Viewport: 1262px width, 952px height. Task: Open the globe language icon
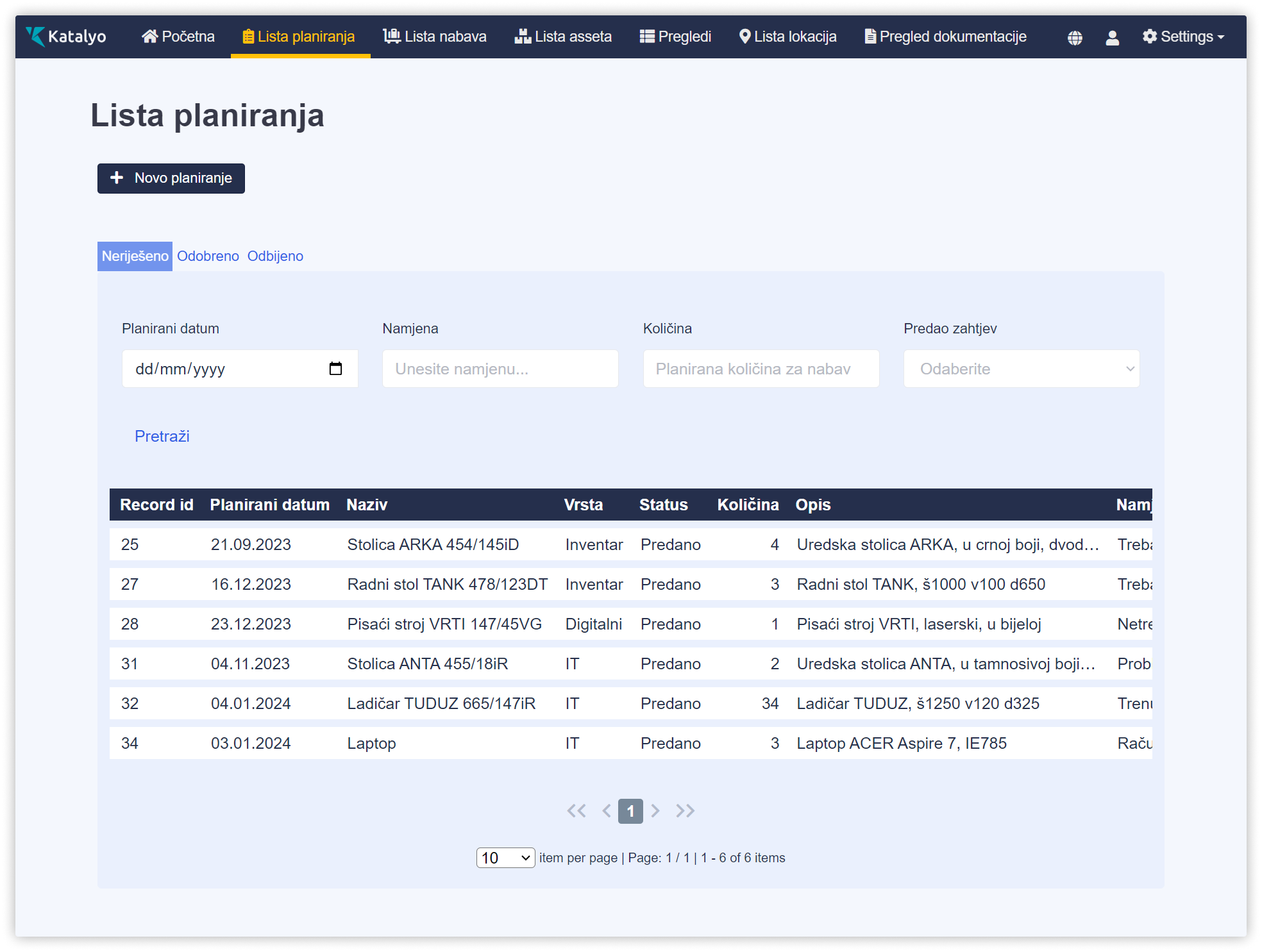pos(1075,38)
